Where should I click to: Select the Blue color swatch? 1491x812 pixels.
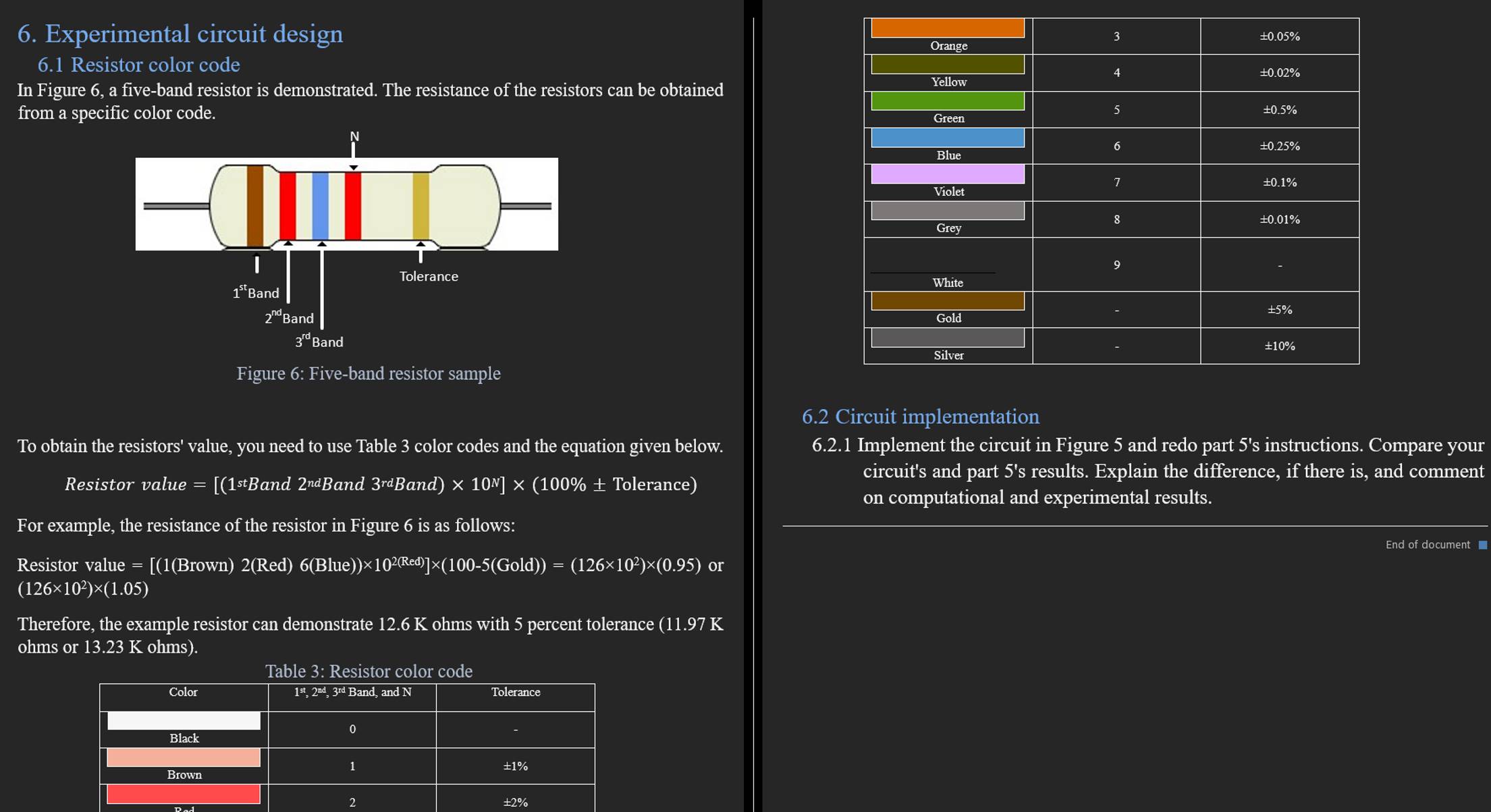pyautogui.click(x=948, y=137)
